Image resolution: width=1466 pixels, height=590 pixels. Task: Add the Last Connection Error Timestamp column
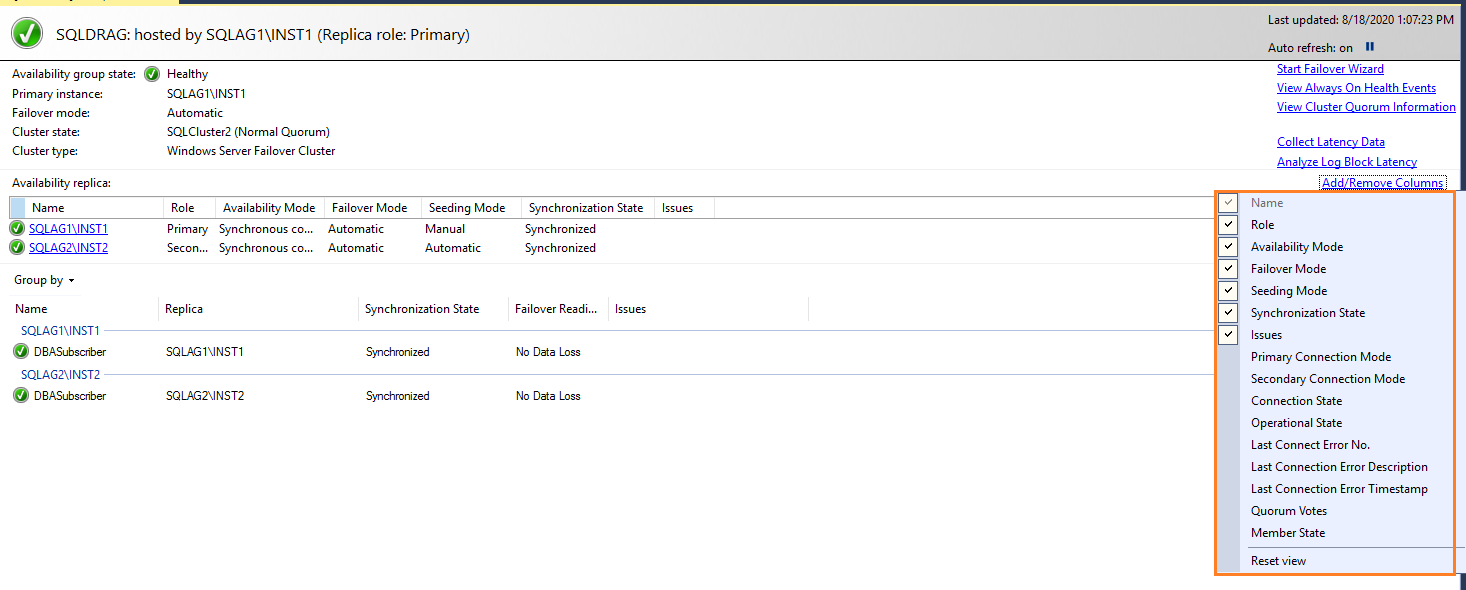point(1339,489)
